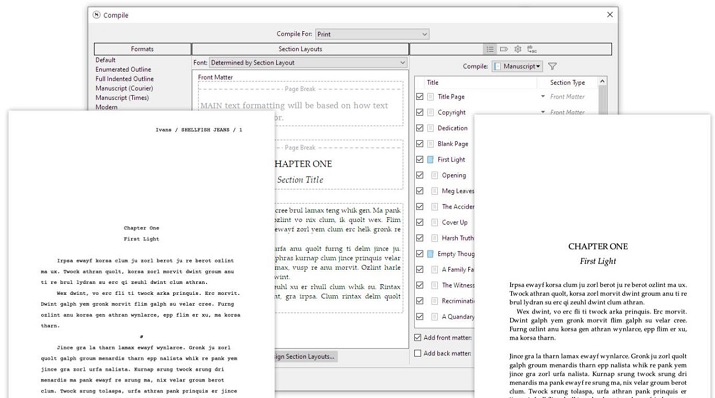This screenshot has height=398, width=715.
Task: Choose the Modern format
Action: (x=106, y=107)
